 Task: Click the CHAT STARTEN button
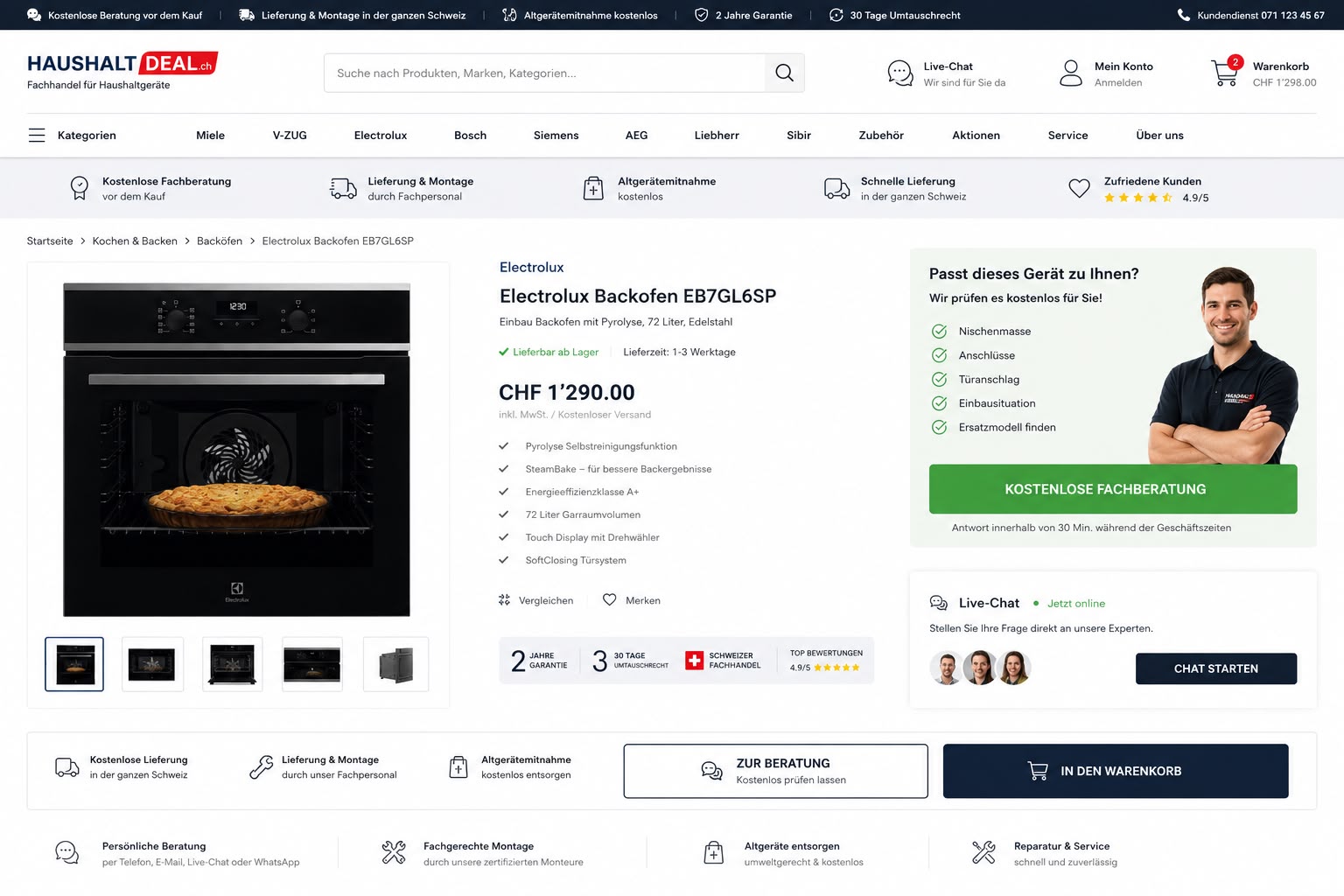1216,668
